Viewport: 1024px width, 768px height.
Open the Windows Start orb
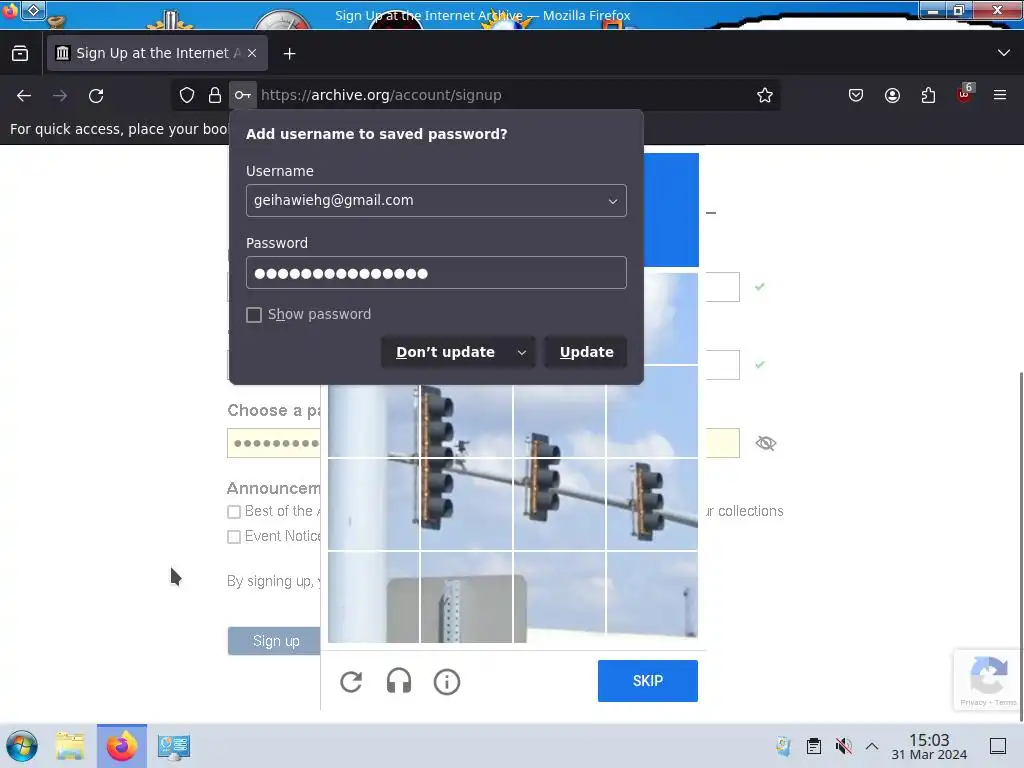tap(22, 746)
